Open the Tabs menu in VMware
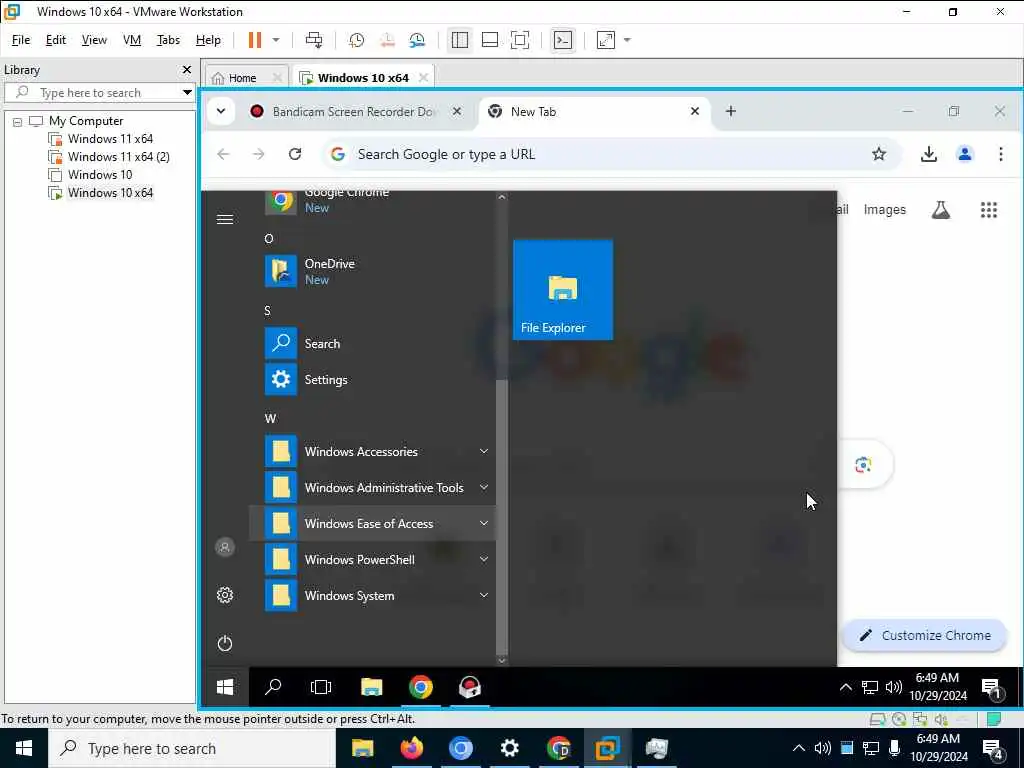 pyautogui.click(x=168, y=40)
